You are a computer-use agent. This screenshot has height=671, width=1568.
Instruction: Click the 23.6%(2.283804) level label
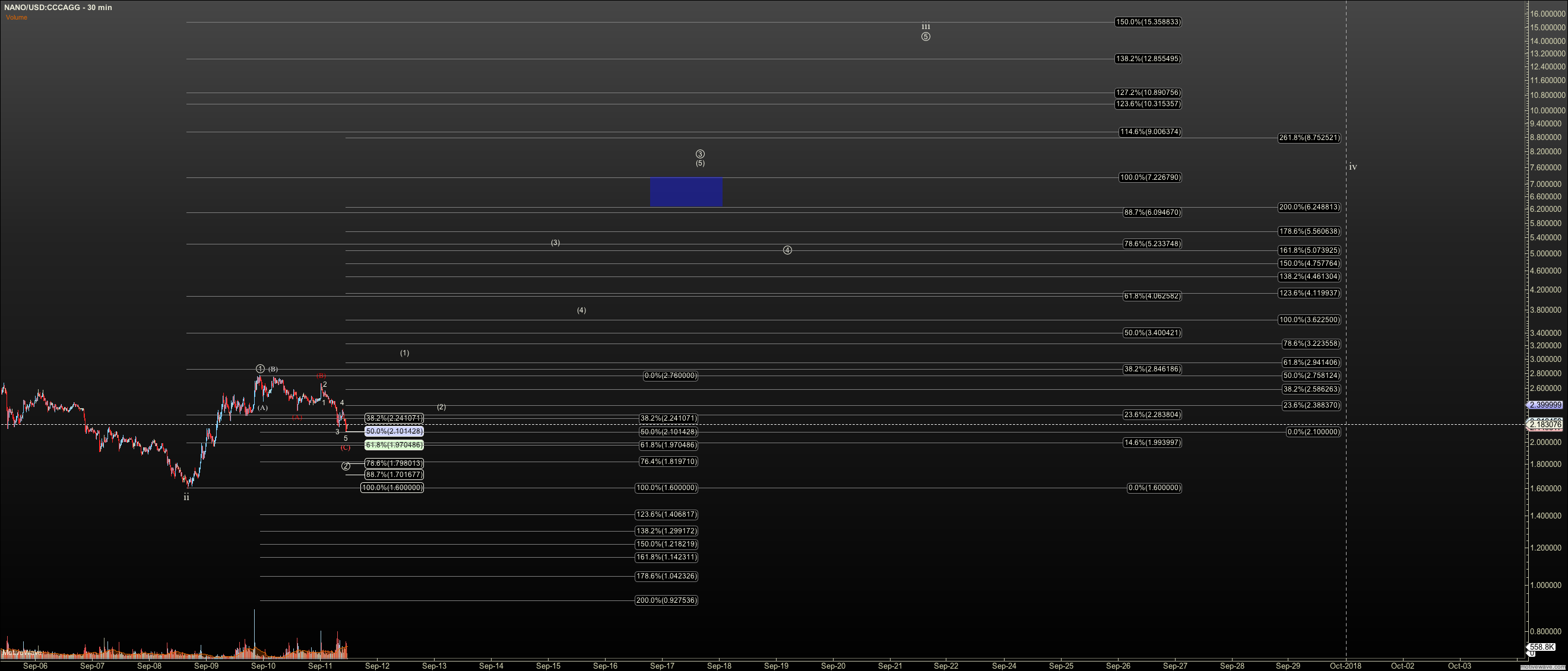pos(1152,415)
